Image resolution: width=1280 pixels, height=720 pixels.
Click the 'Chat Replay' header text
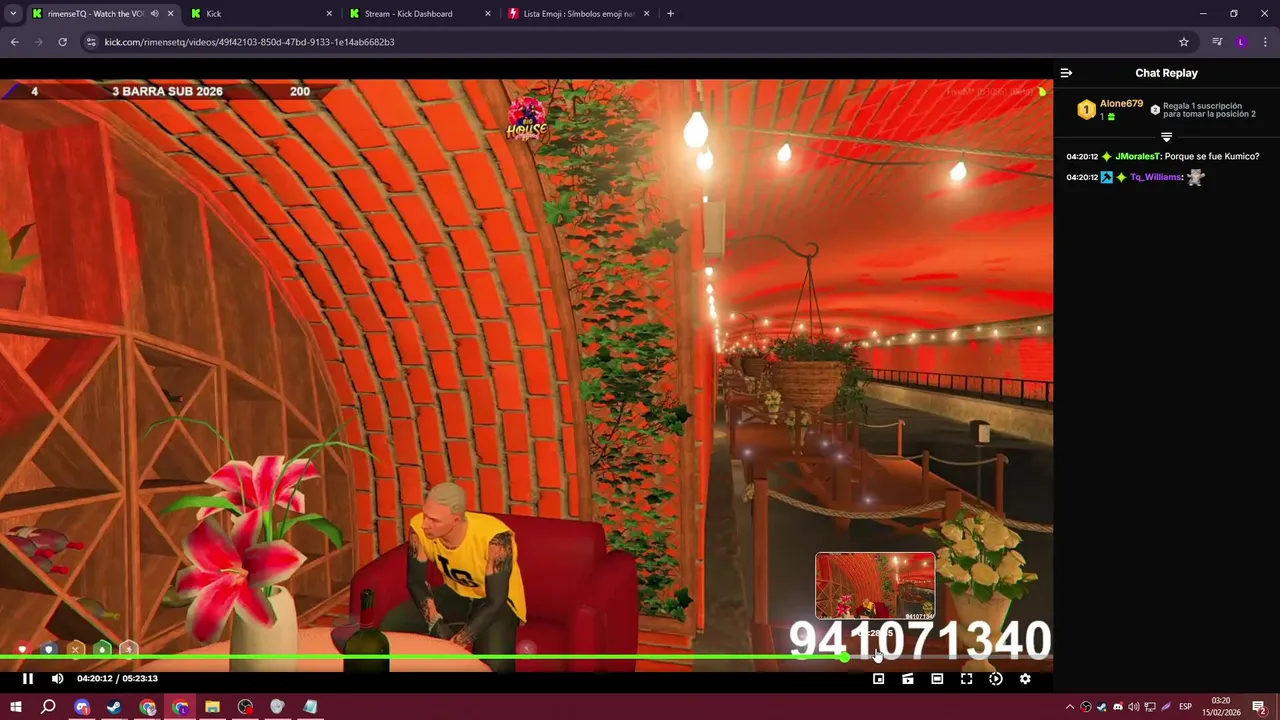click(1166, 73)
